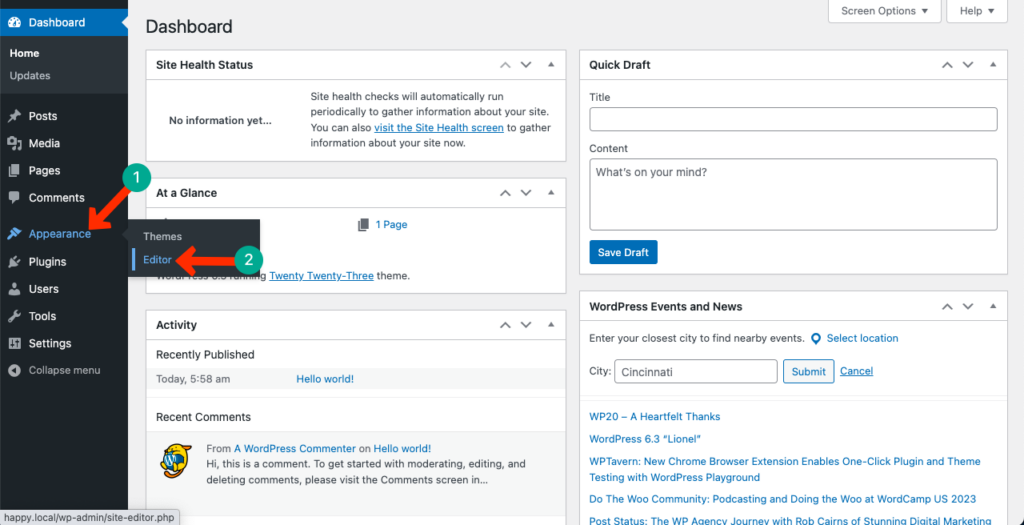Move the At a Glance panel down
The image size is (1024, 525).
pos(526,193)
